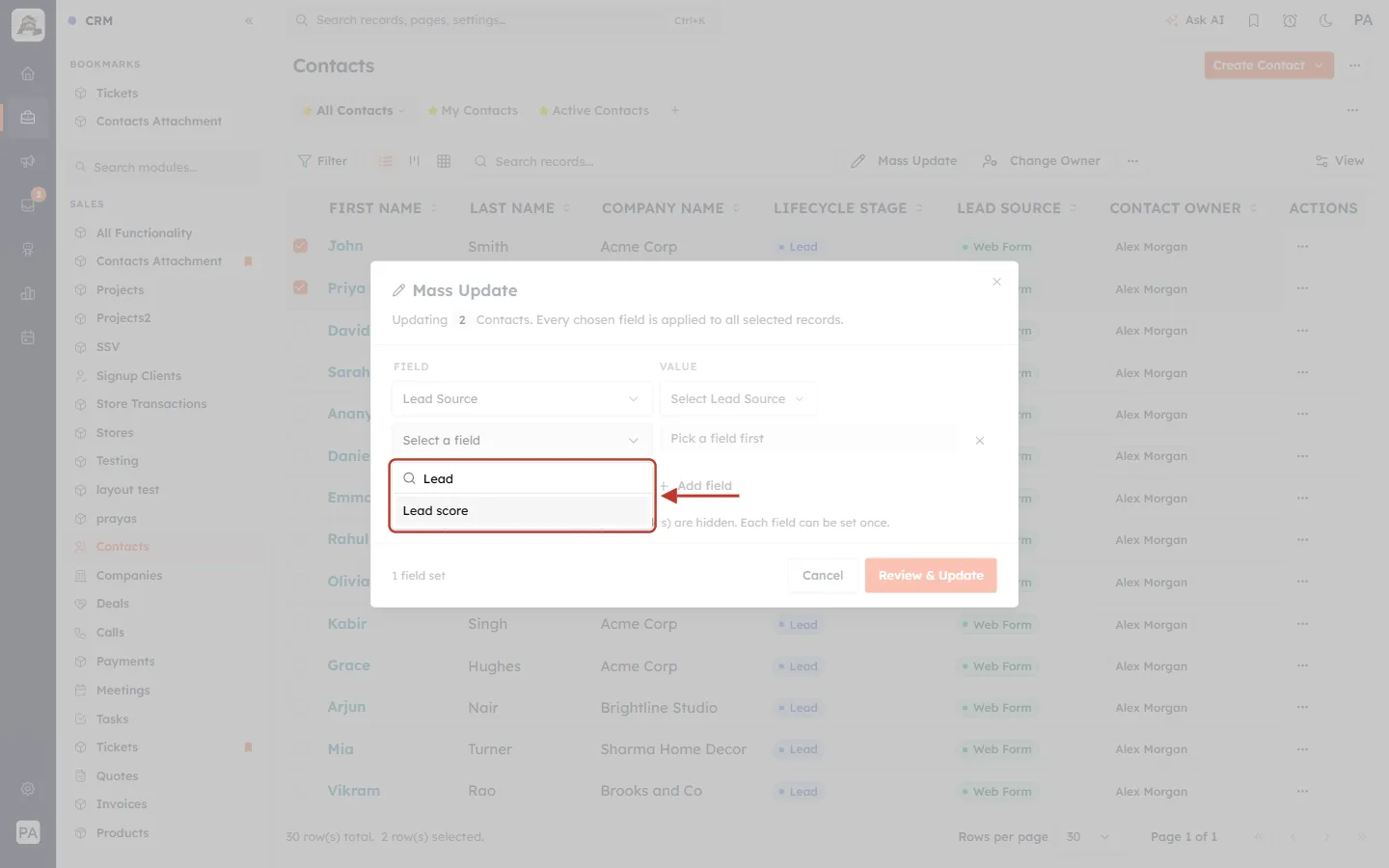Switch to the list view icon
Screen dimensions: 1389x868
click(x=386, y=161)
